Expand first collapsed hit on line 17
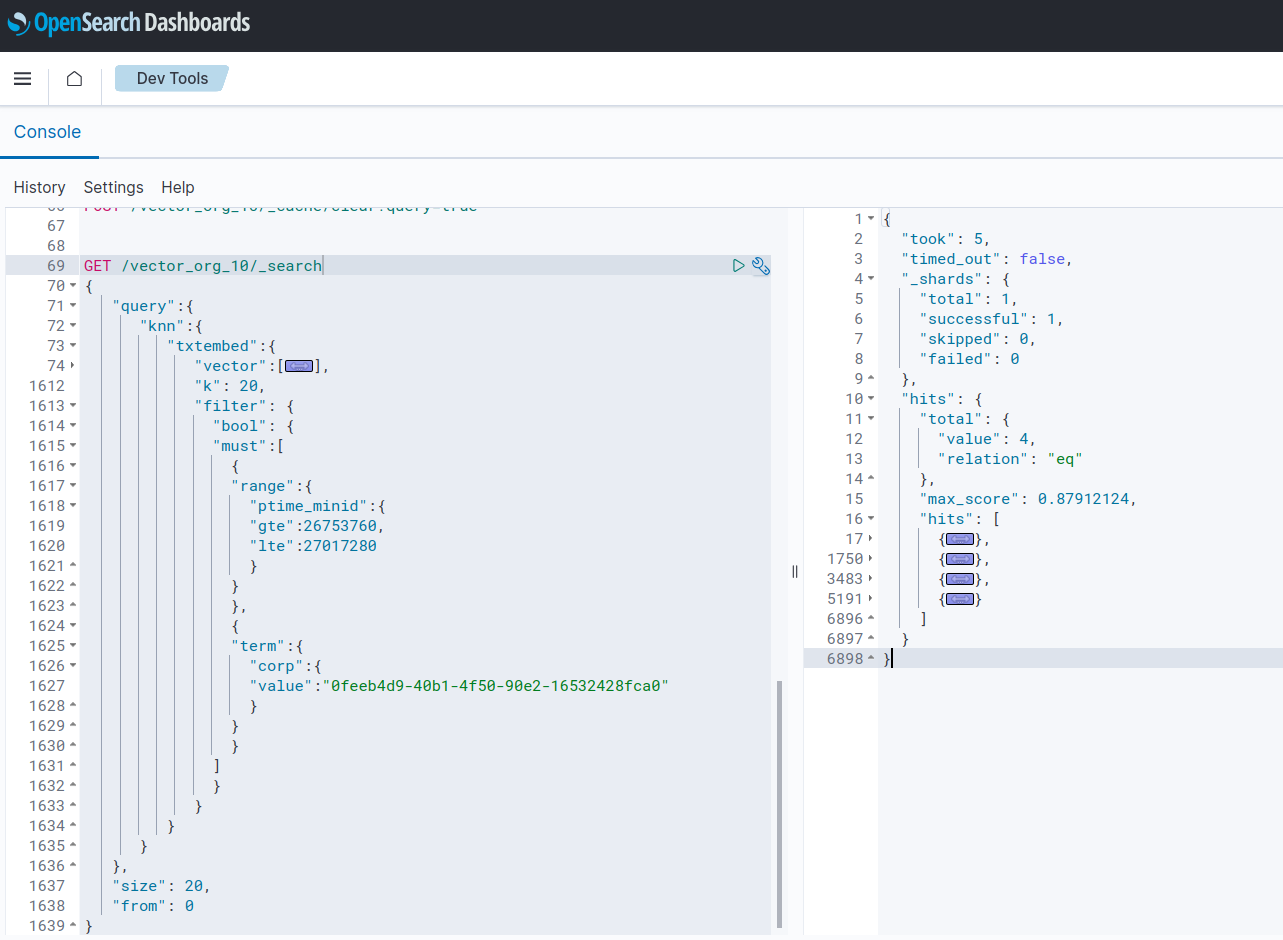The width and height of the screenshot is (1283, 940). 959,539
